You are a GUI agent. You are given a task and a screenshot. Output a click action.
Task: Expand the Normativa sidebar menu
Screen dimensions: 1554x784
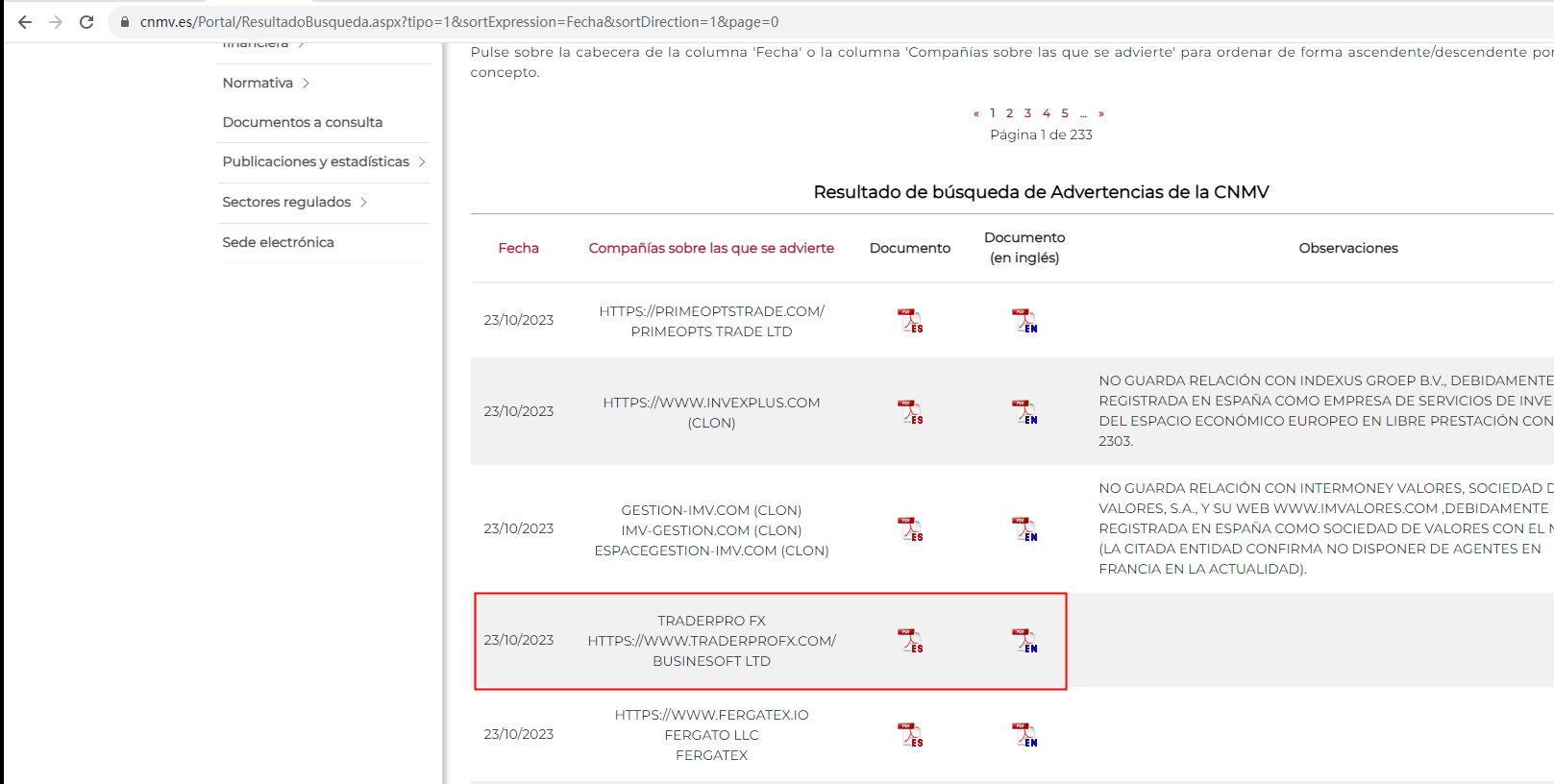(x=306, y=84)
